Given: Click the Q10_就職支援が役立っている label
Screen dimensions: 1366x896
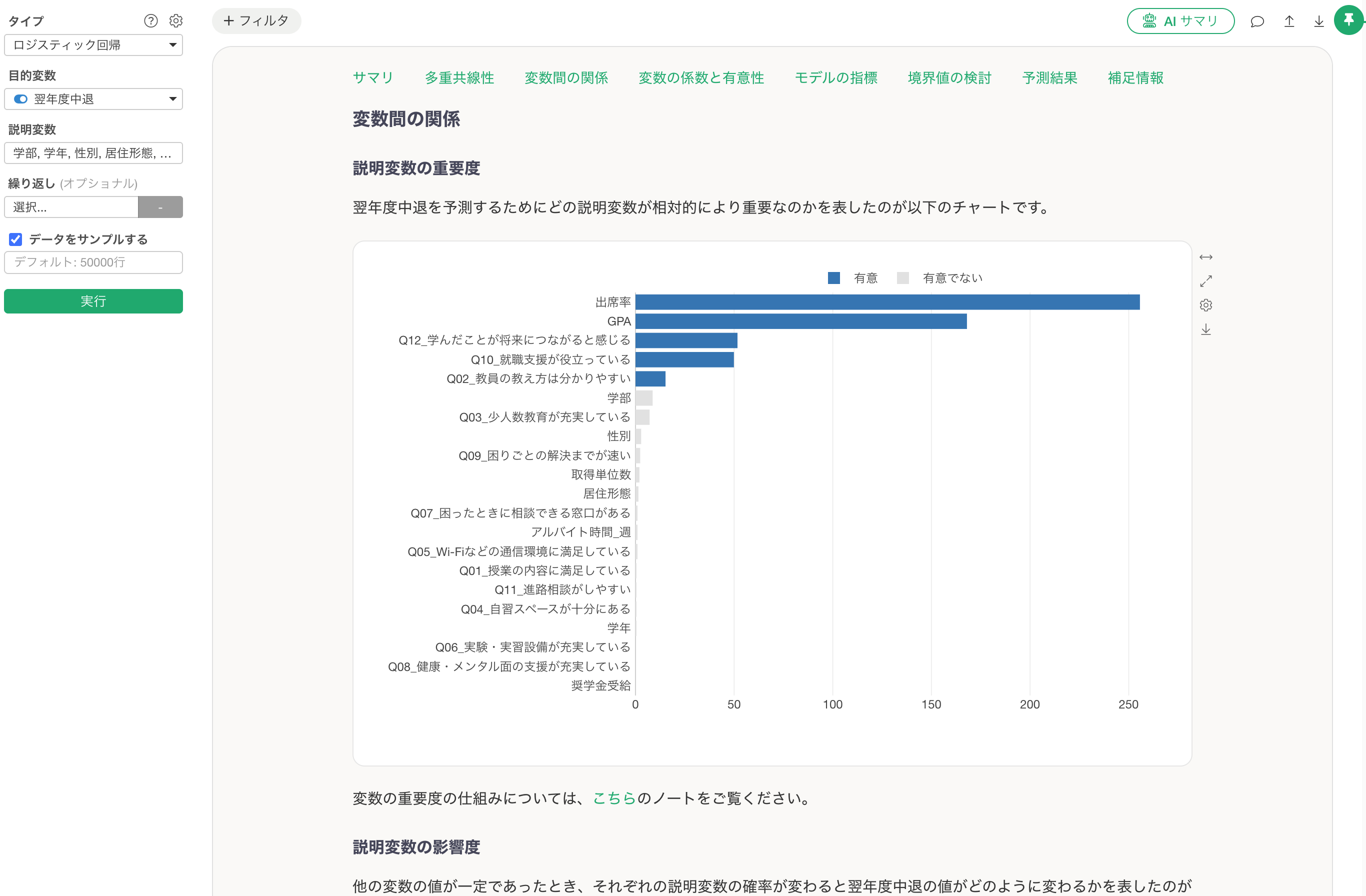Looking at the screenshot, I should pos(550,359).
